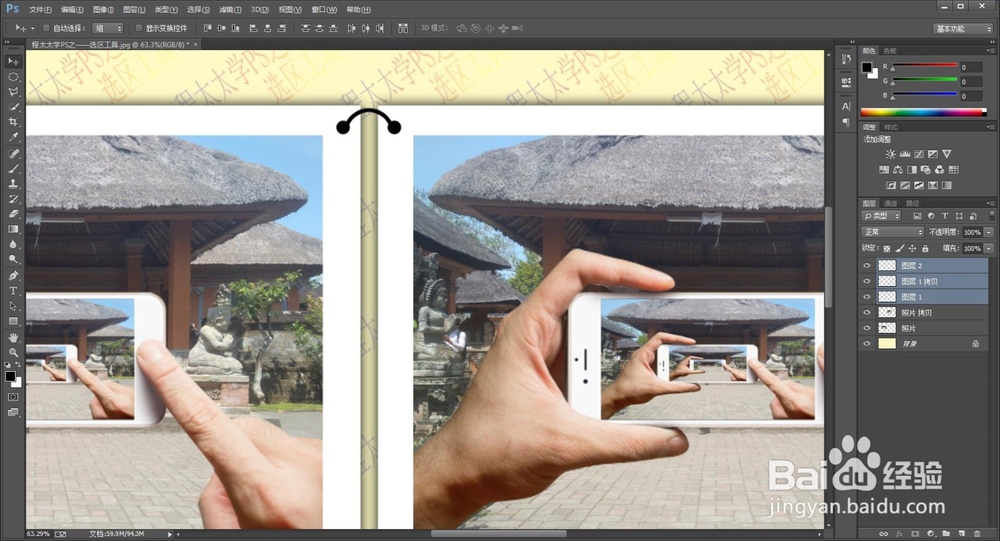Select the Spot Healing Brush tool

13,154
